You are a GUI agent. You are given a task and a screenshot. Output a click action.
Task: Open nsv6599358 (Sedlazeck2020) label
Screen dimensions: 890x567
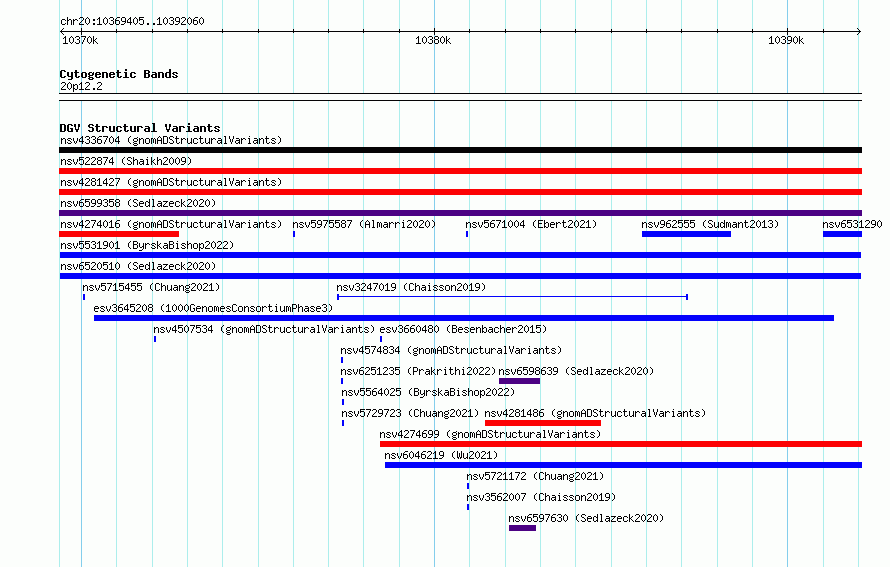(138, 203)
